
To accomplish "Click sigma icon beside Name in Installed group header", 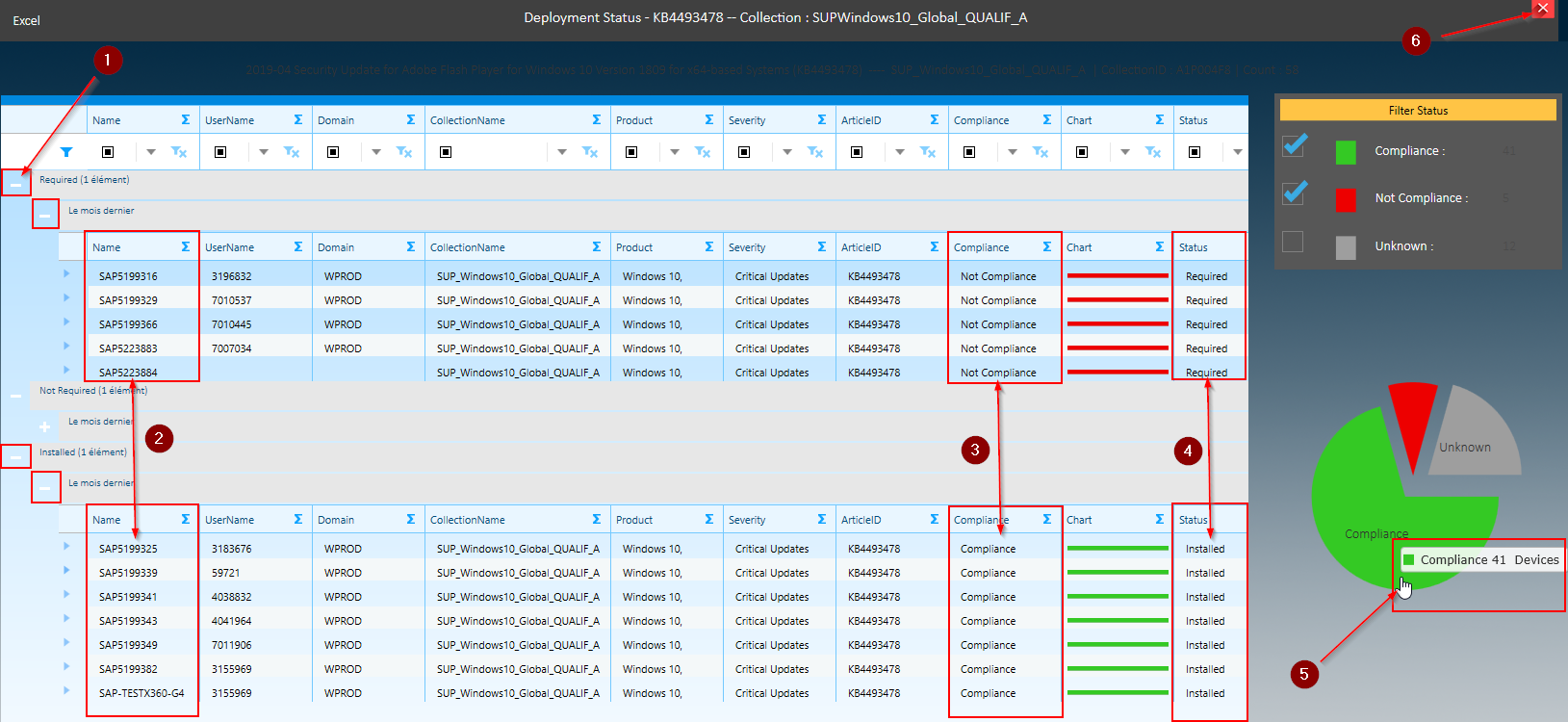I will click(x=186, y=519).
